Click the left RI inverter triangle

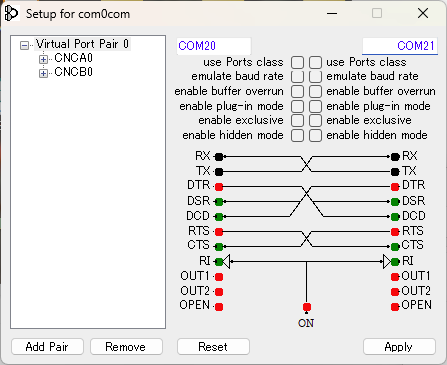[x=227, y=262]
